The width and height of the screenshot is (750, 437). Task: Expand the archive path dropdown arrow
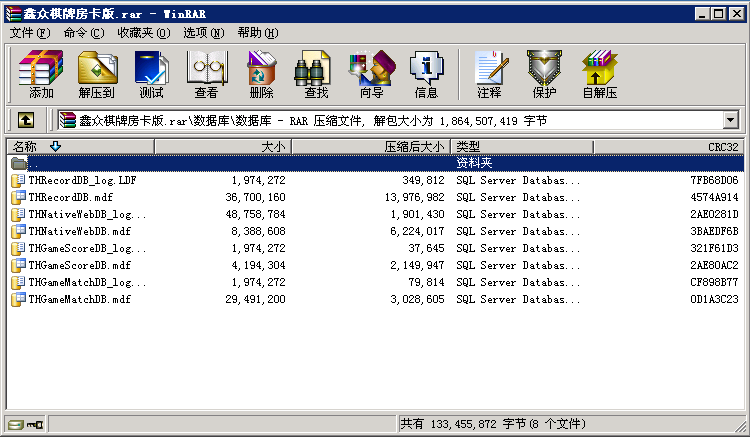[730, 121]
